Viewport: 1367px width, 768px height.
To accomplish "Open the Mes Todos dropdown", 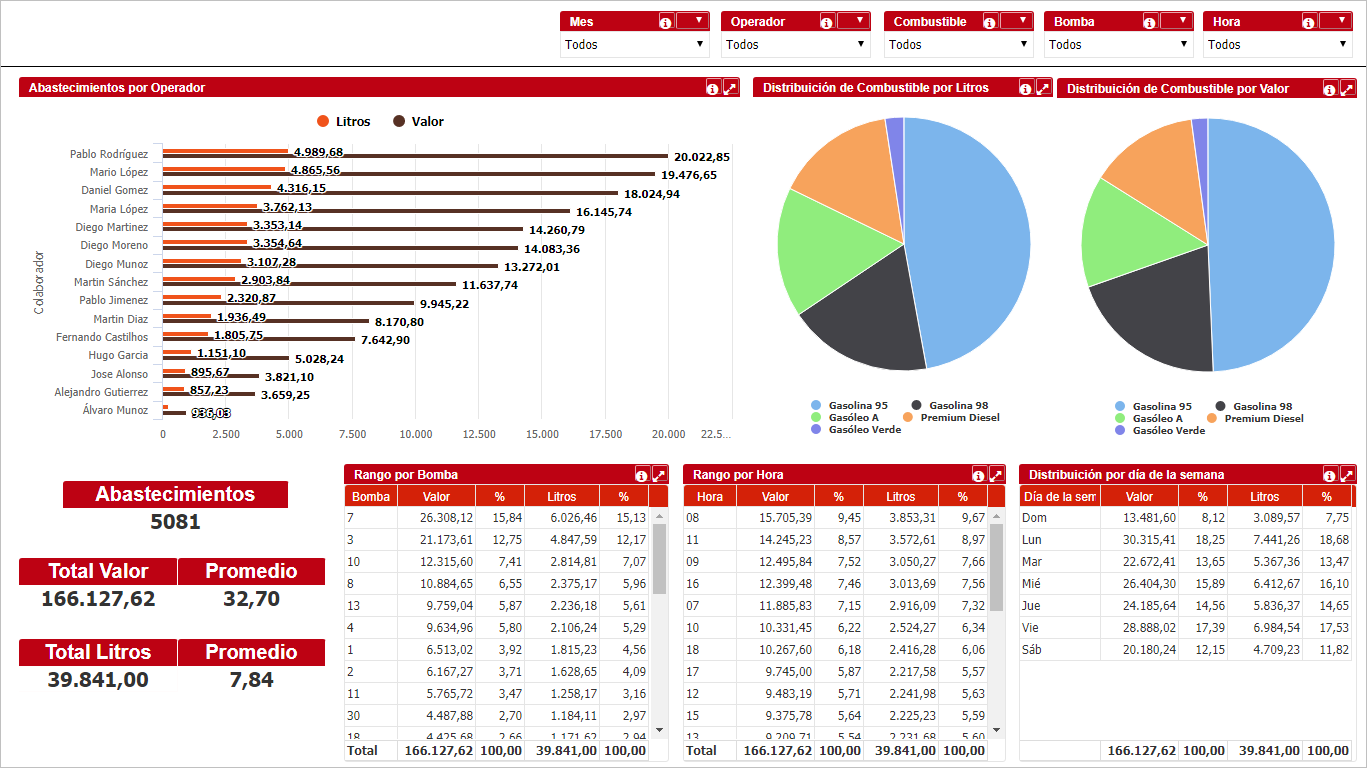I will click(635, 45).
